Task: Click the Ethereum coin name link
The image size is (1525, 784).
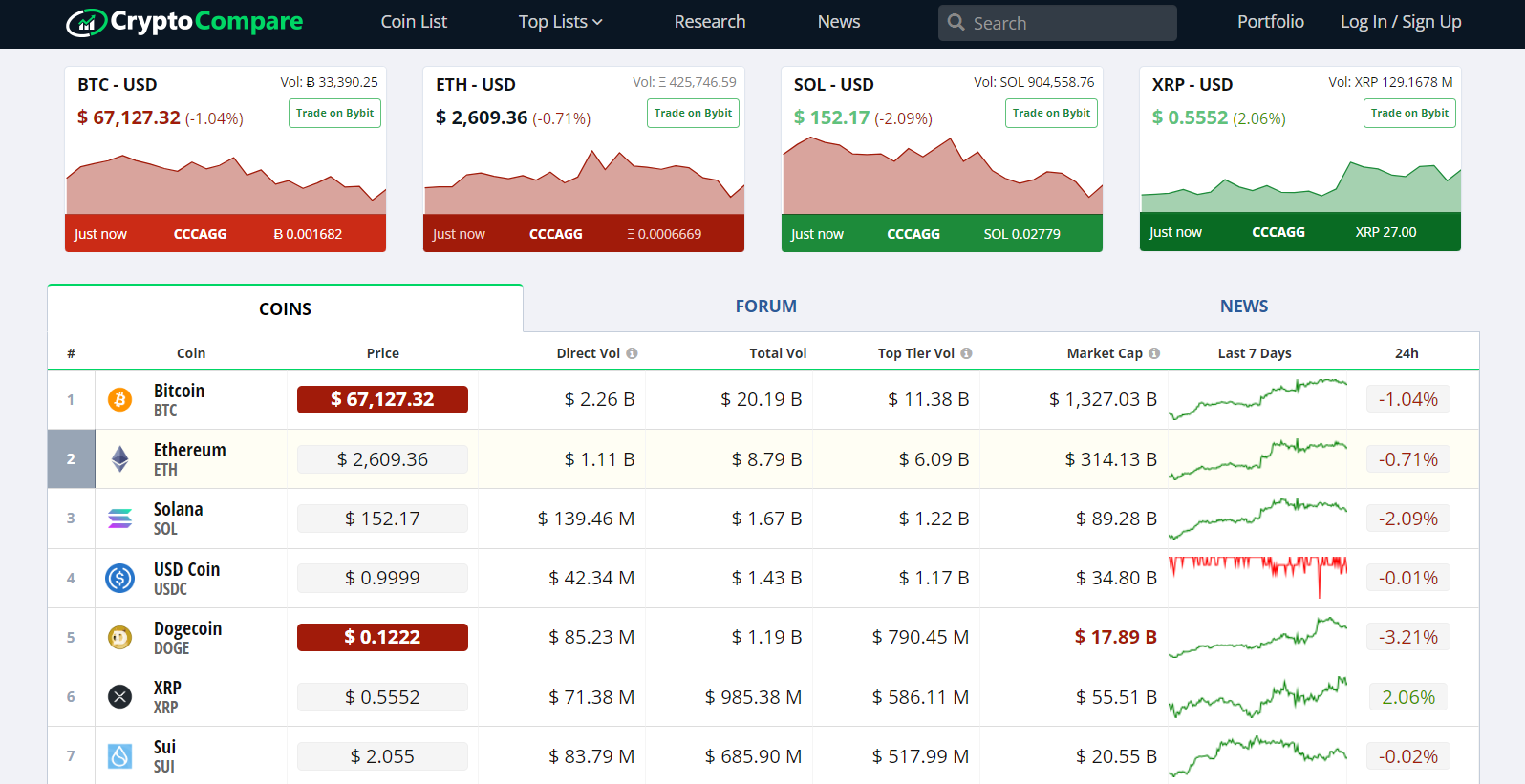Action: pyautogui.click(x=189, y=450)
